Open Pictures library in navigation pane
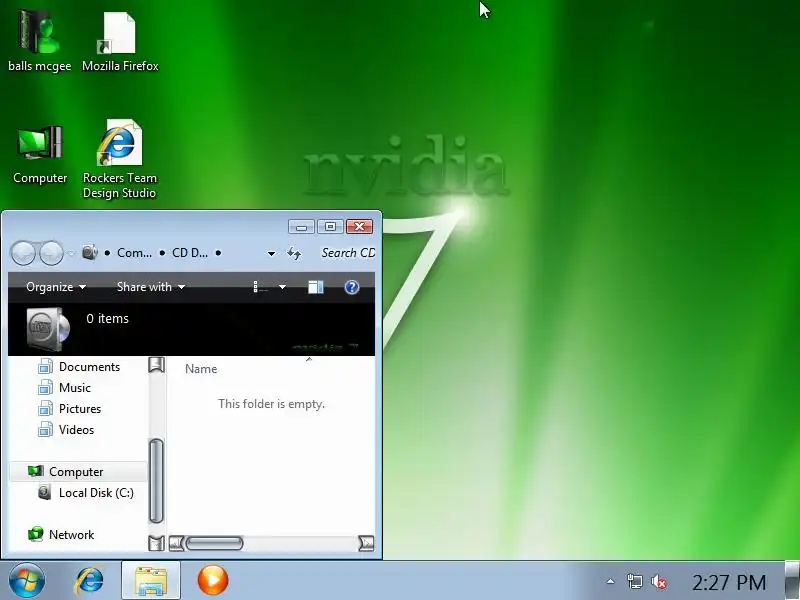Viewport: 800px width, 600px height. pyautogui.click(x=80, y=409)
